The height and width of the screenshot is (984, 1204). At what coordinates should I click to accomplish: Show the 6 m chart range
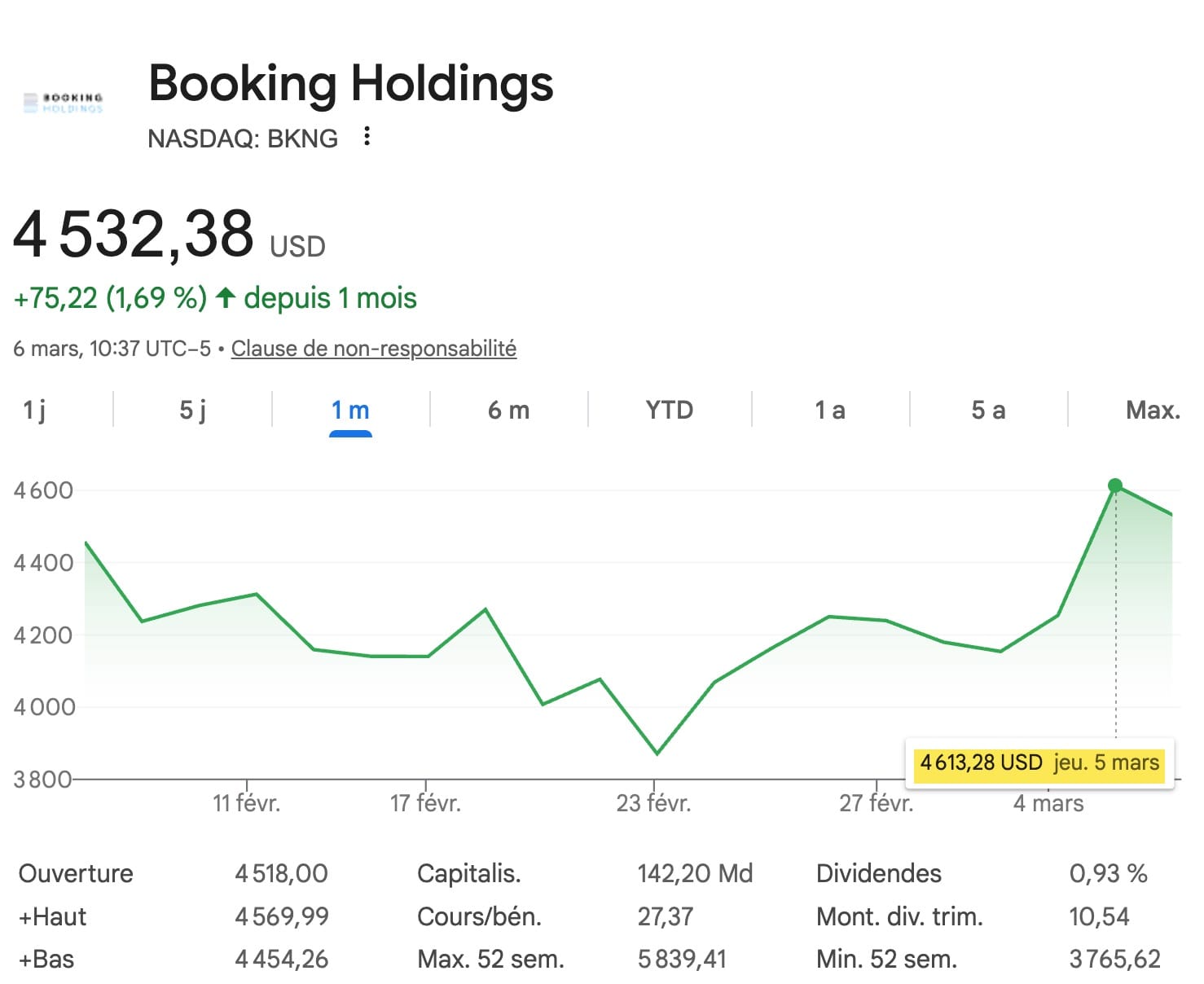[508, 410]
